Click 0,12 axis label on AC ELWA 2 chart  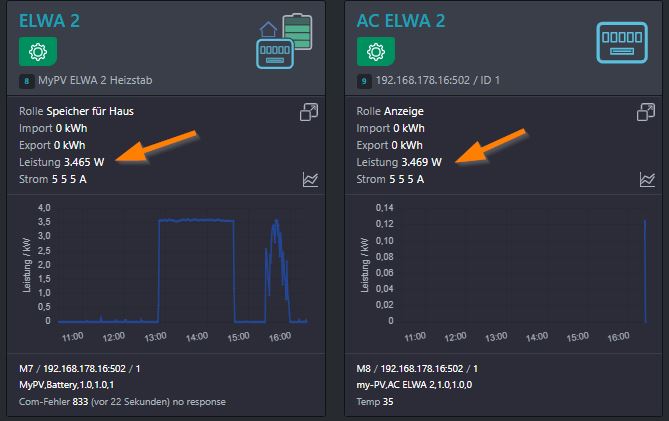point(384,224)
